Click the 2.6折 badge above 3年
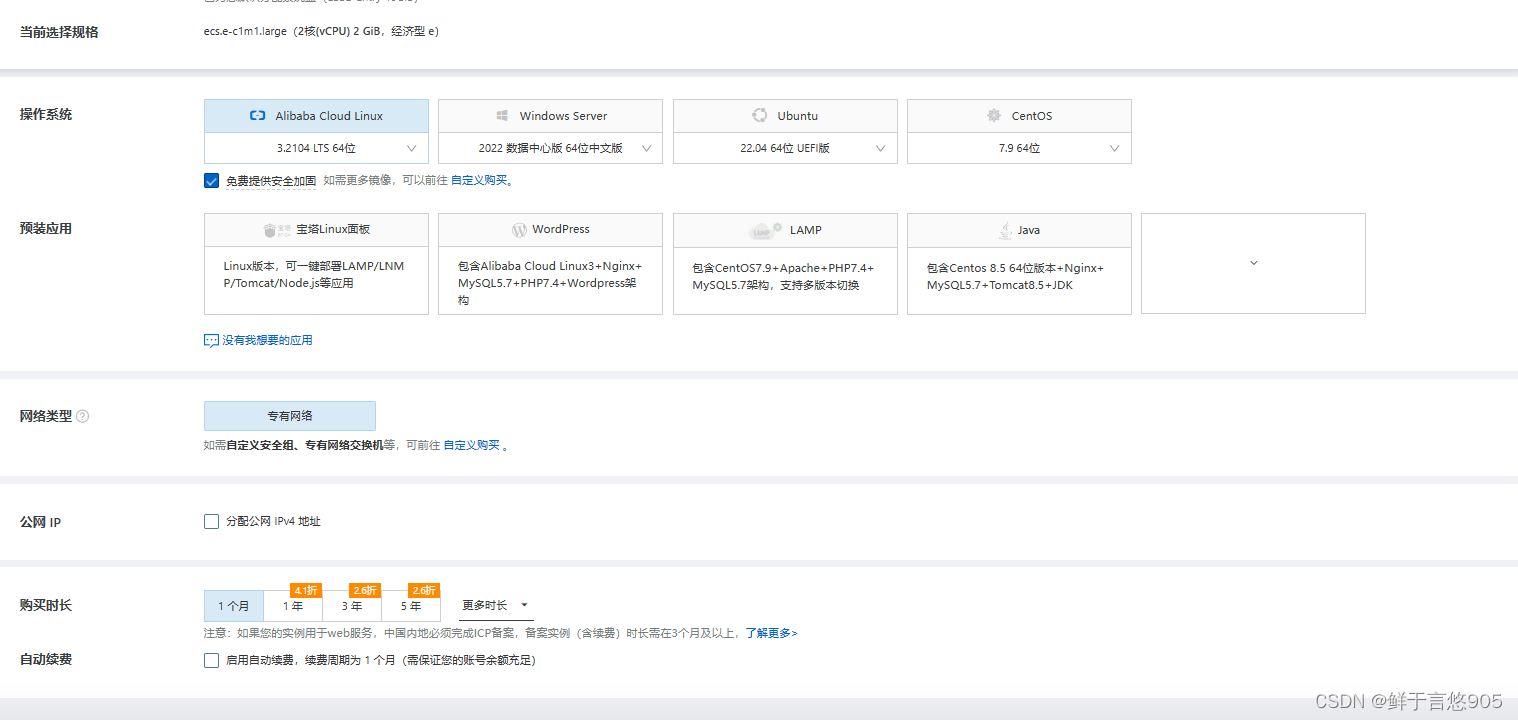 point(365,591)
